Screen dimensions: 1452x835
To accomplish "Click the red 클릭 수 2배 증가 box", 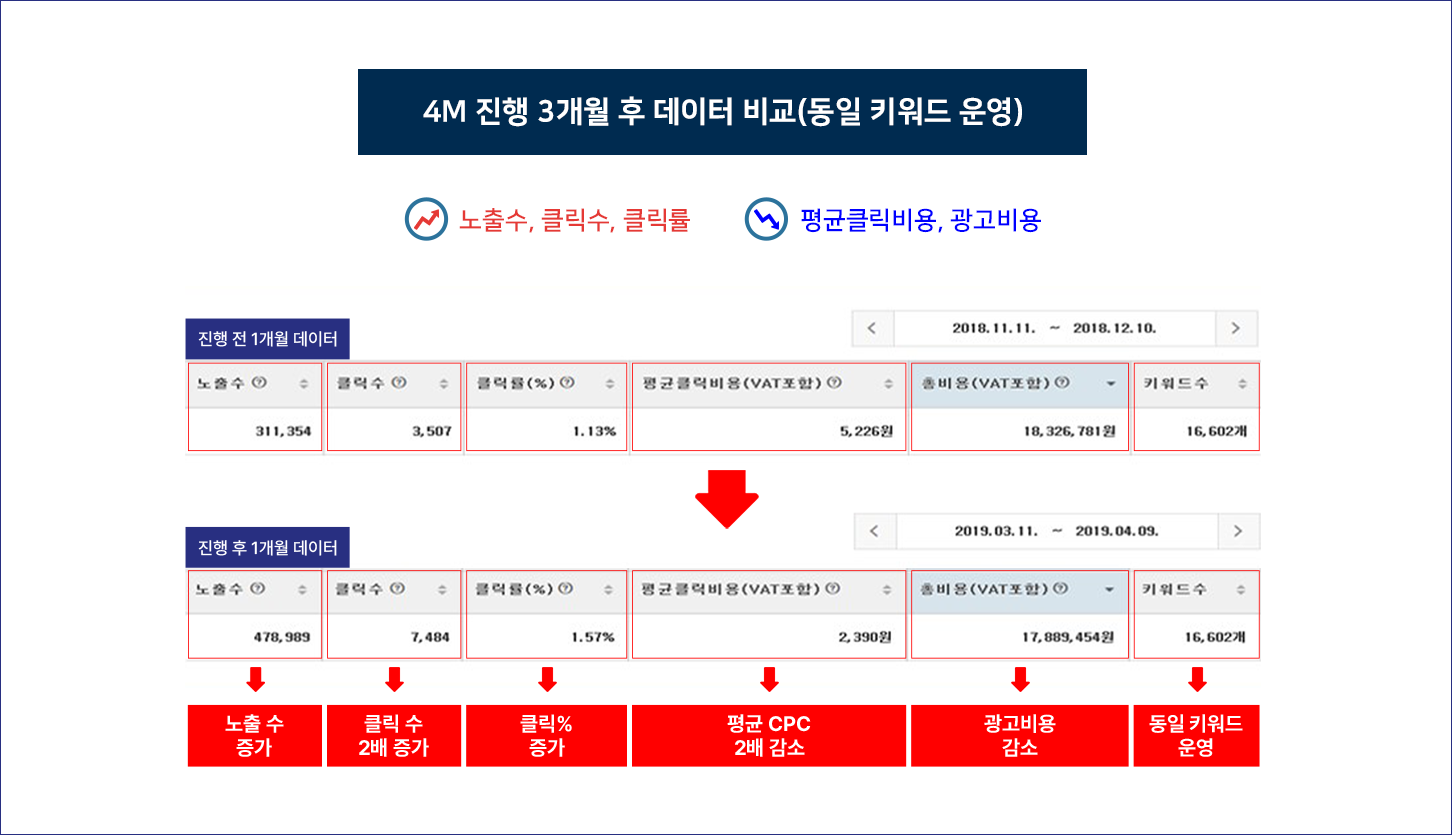I will click(x=394, y=736).
